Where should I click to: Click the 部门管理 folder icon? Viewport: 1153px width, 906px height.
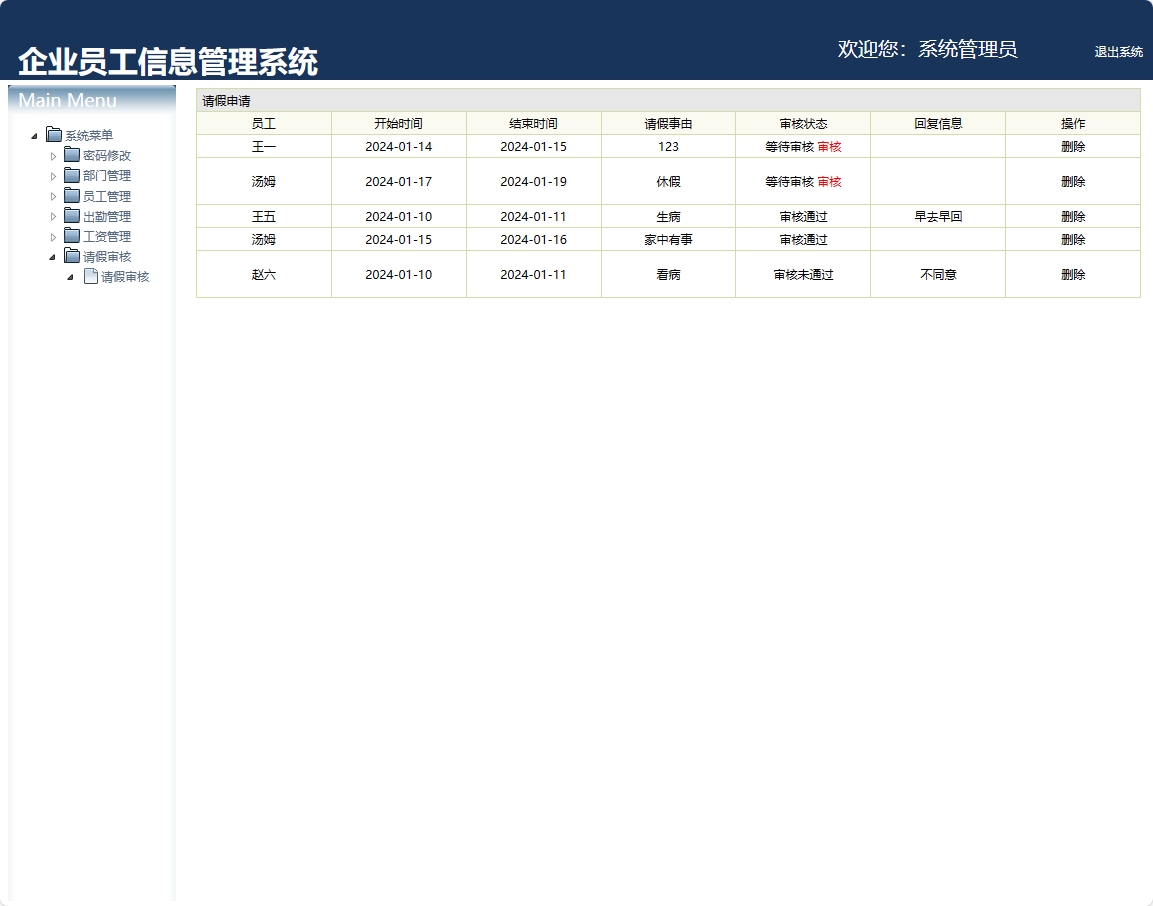coord(72,175)
